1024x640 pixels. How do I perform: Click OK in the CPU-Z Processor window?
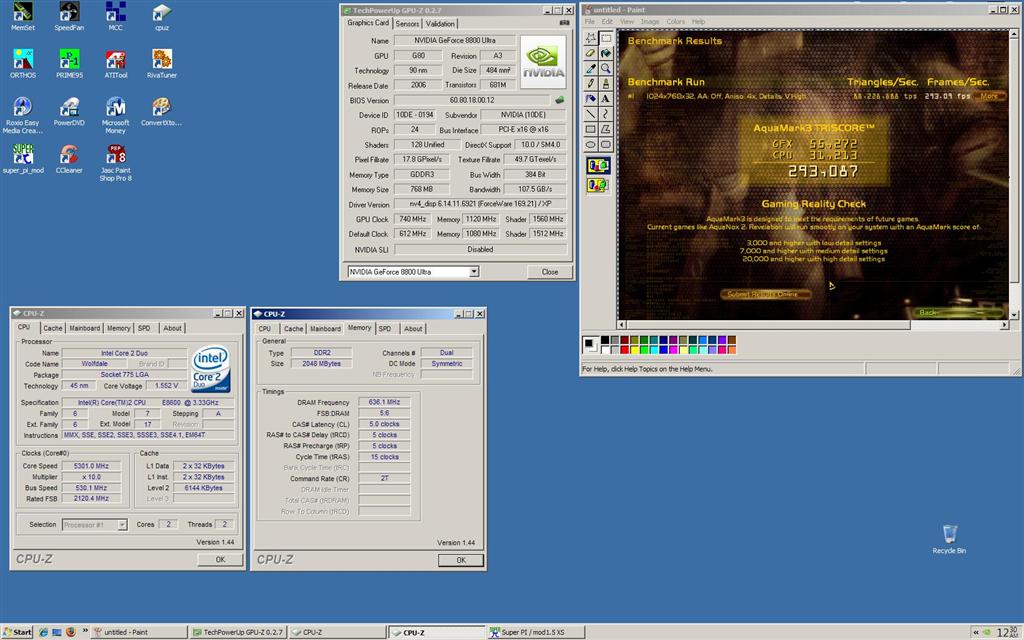(220, 560)
